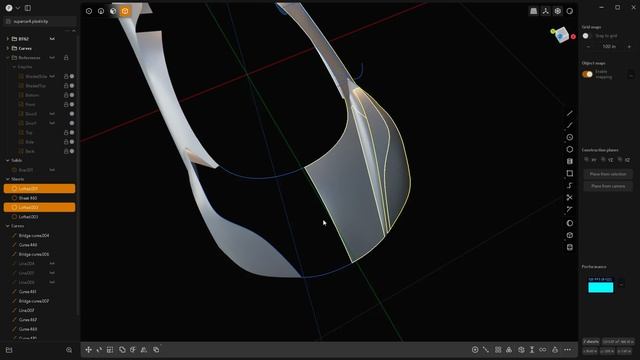
Task: Select Line.007 curve in the outliner
Action: pos(40,310)
